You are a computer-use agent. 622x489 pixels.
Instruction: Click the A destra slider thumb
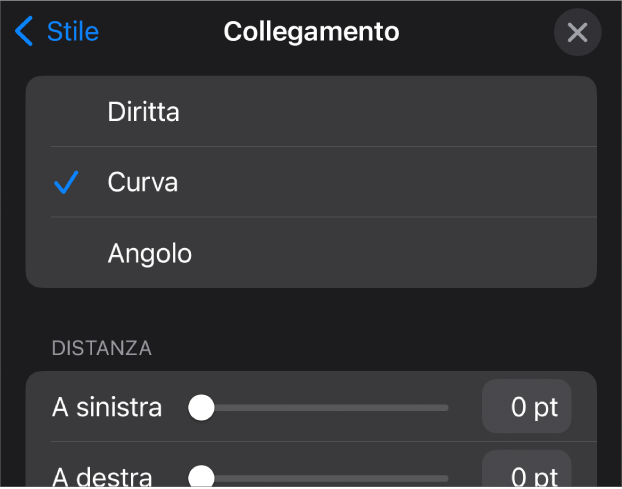201,476
